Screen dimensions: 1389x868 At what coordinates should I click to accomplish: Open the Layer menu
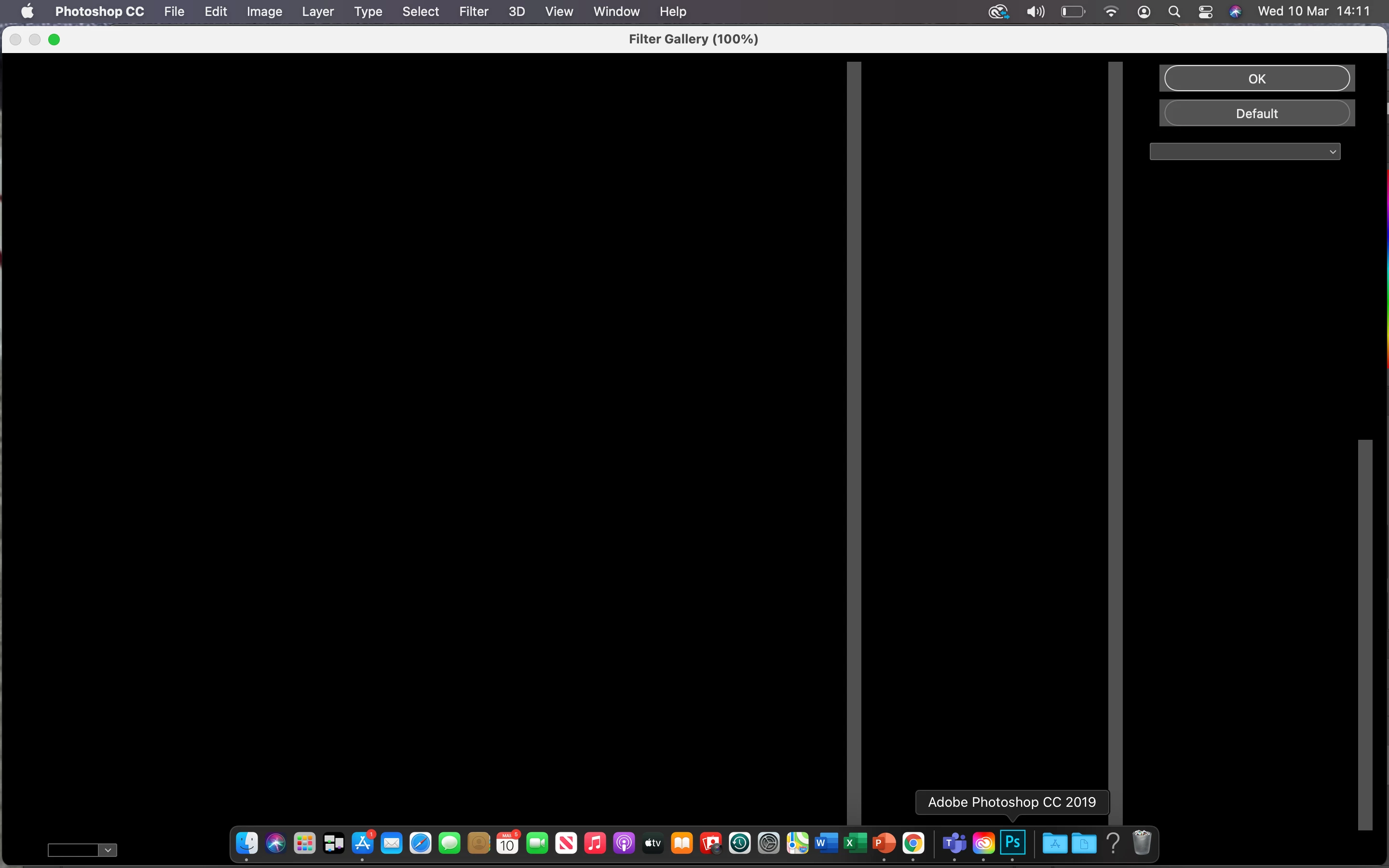317,12
